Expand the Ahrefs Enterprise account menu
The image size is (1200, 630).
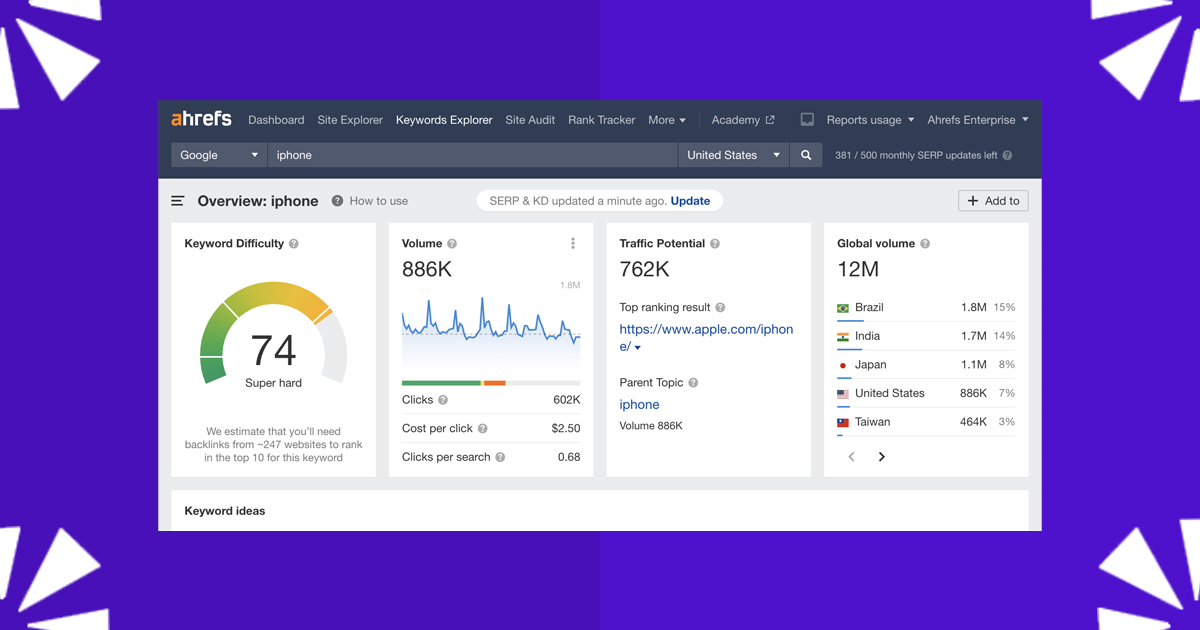pyautogui.click(x=977, y=120)
